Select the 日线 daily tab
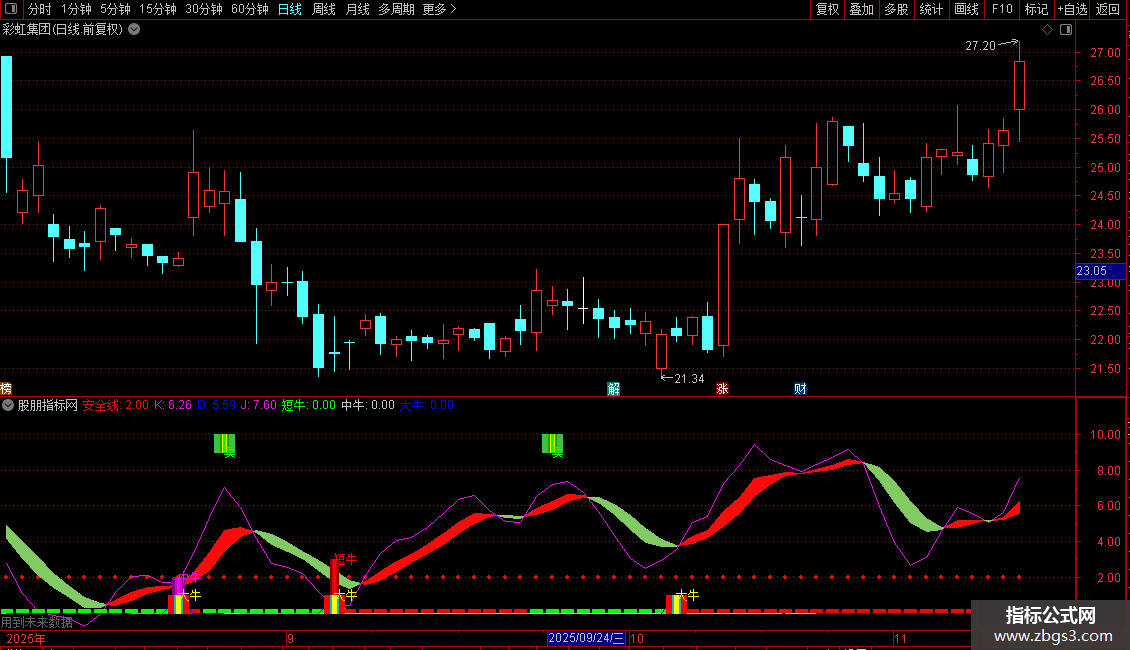Viewport: 1130px width, 650px height. pyautogui.click(x=290, y=9)
